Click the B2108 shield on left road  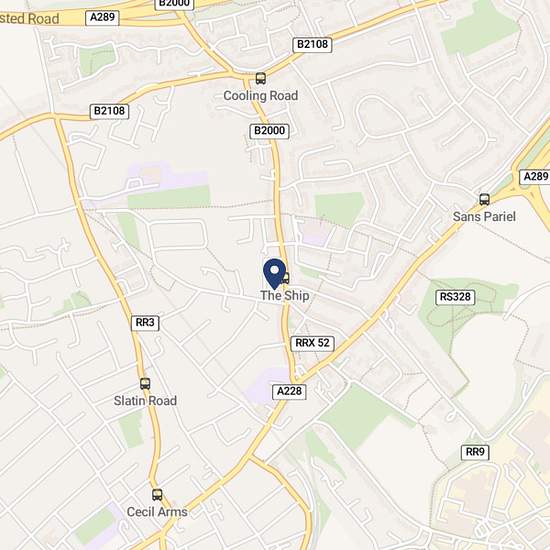(109, 112)
